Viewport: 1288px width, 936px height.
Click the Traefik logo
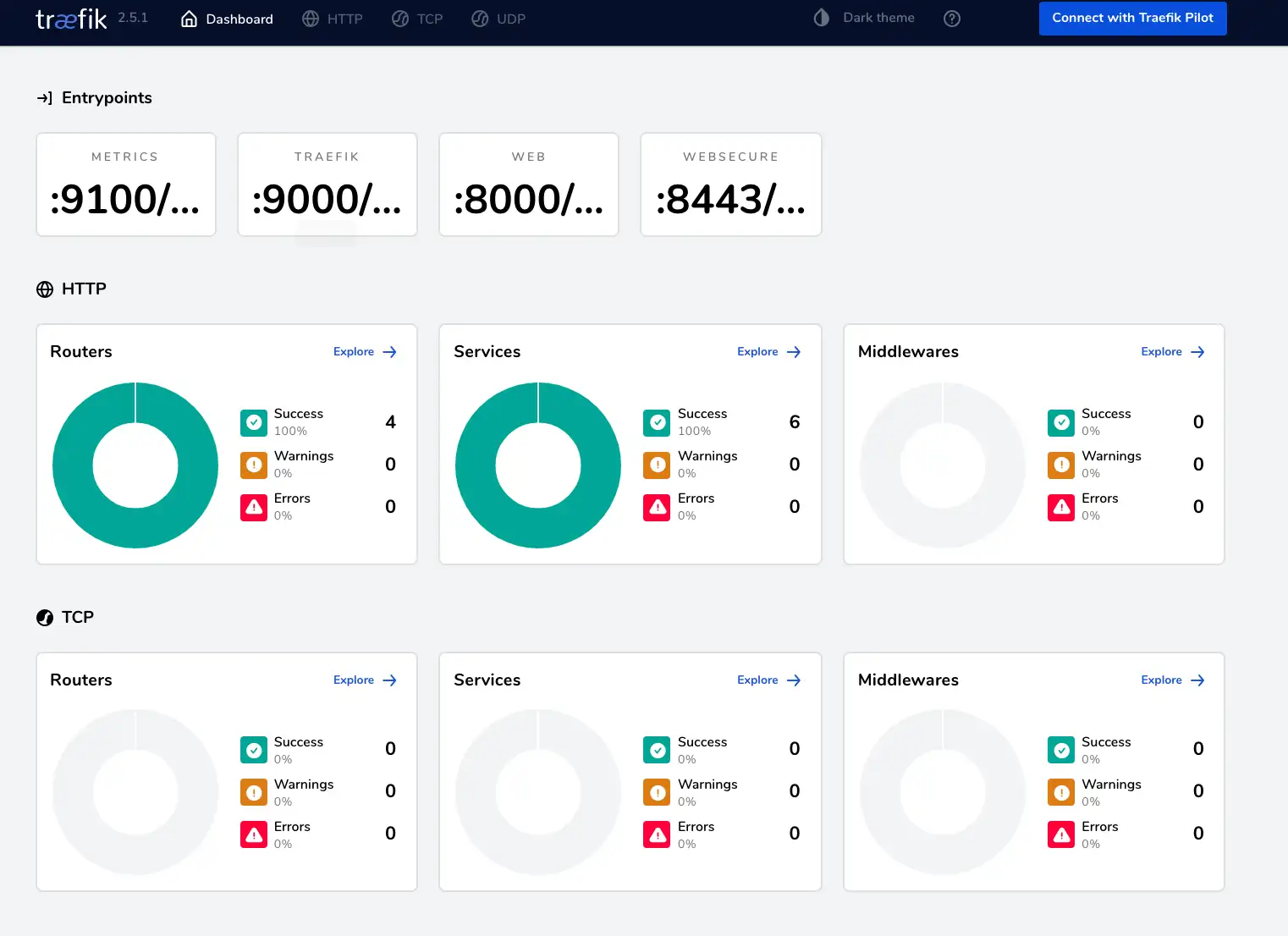(71, 19)
